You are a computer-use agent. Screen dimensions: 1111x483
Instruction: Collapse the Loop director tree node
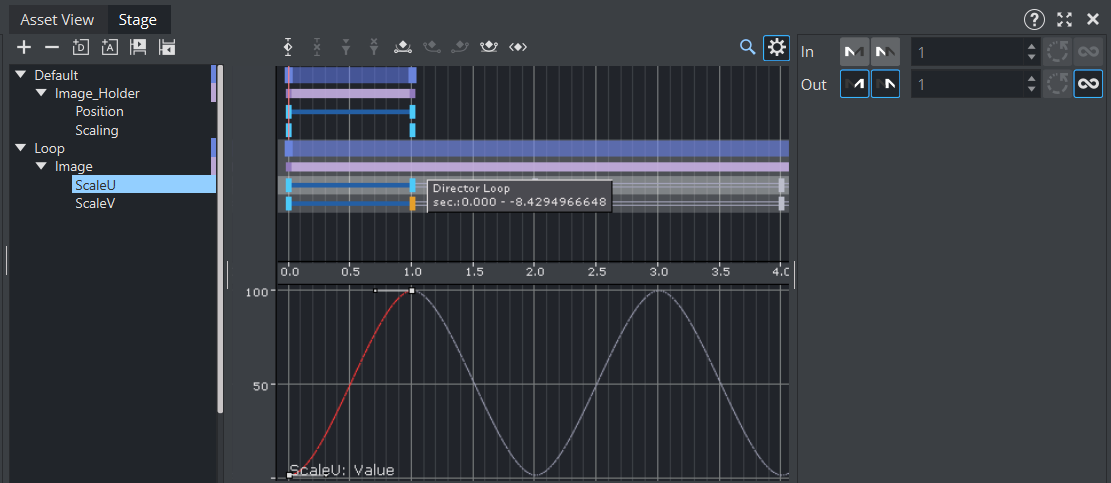click(x=21, y=148)
